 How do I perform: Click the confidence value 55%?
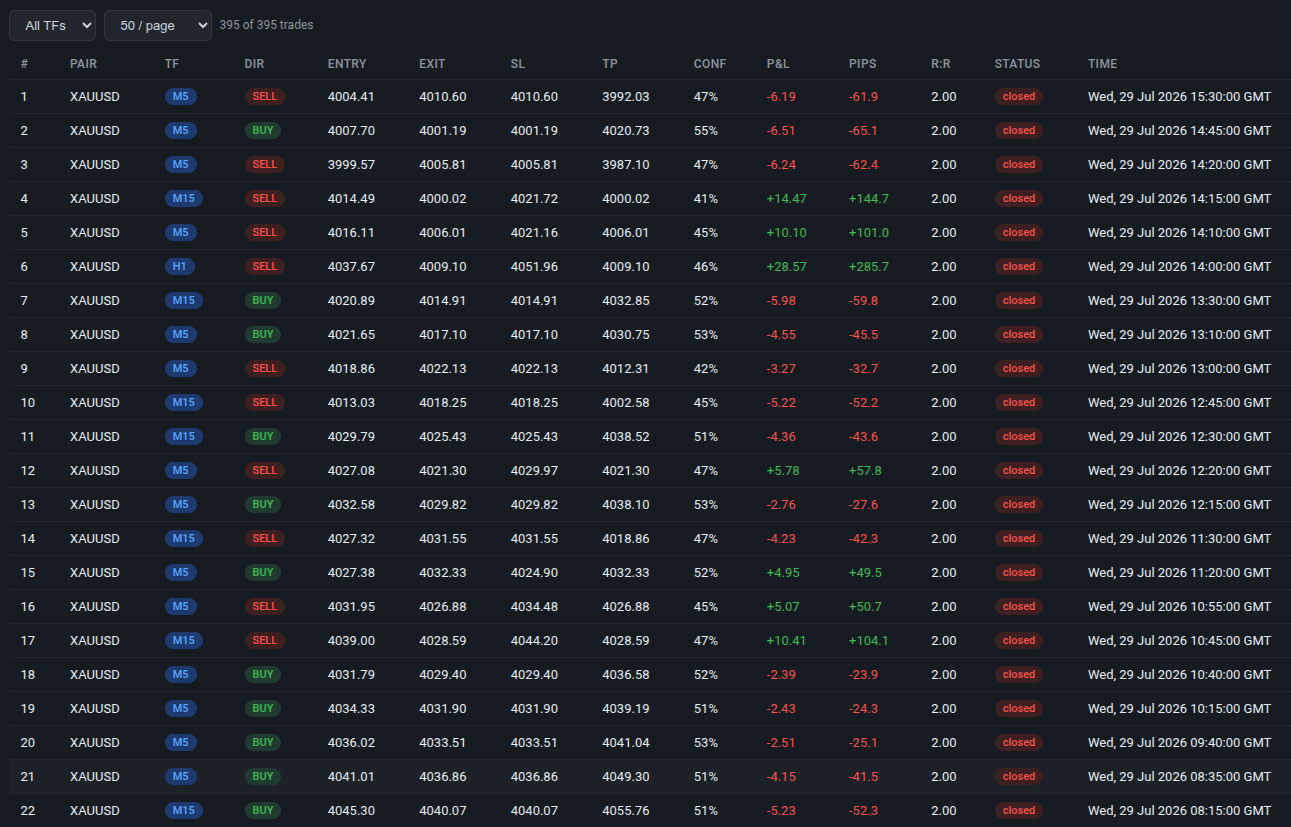tap(706, 131)
